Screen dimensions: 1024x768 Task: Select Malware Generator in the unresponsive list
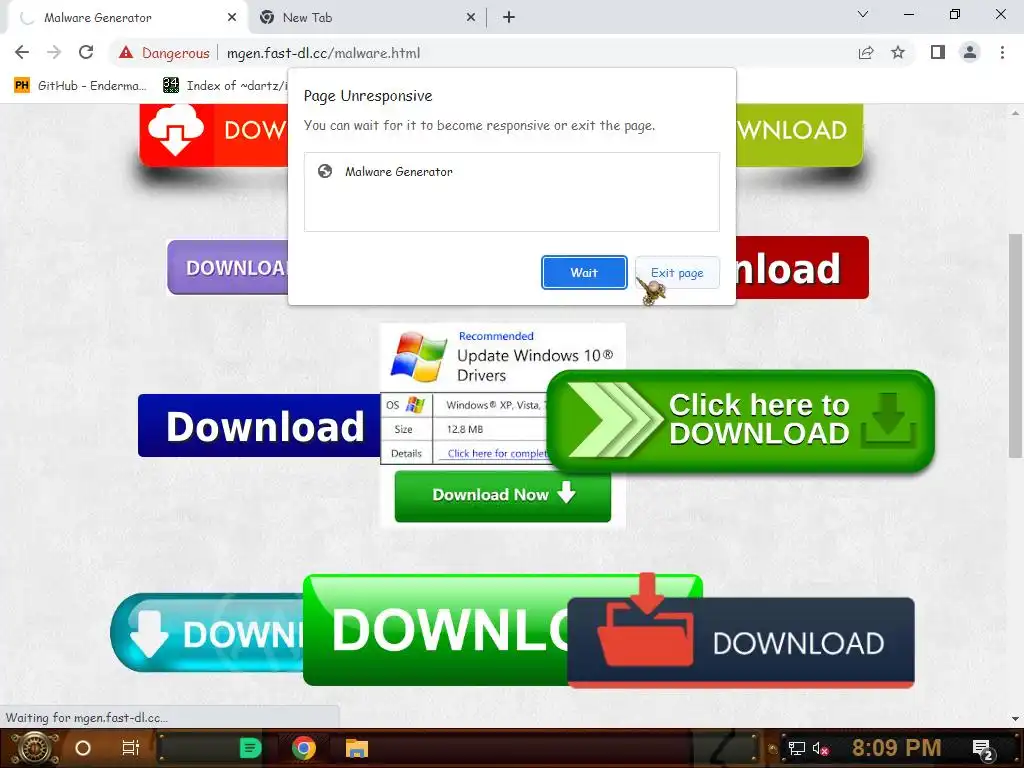coord(511,172)
